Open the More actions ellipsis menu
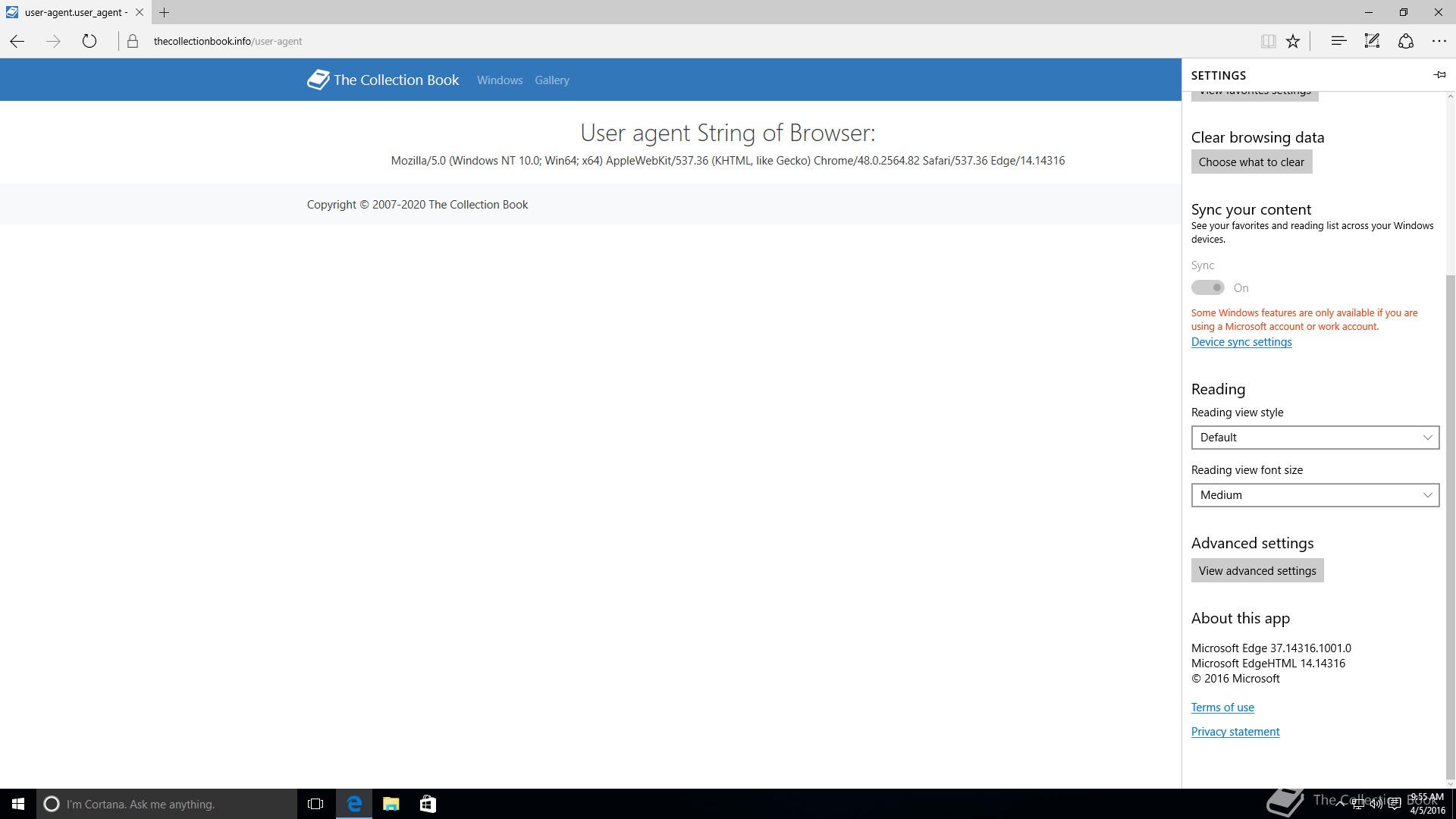The width and height of the screenshot is (1456, 819). (x=1439, y=42)
